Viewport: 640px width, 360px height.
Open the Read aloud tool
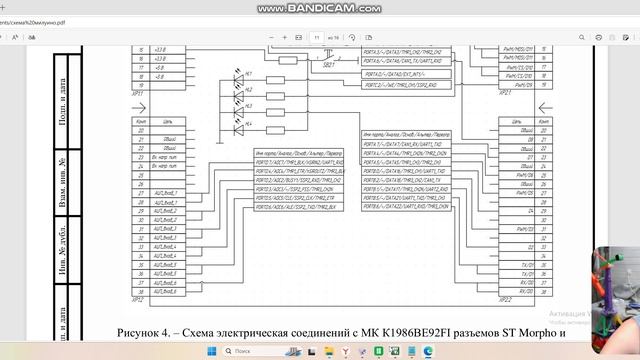point(15,37)
